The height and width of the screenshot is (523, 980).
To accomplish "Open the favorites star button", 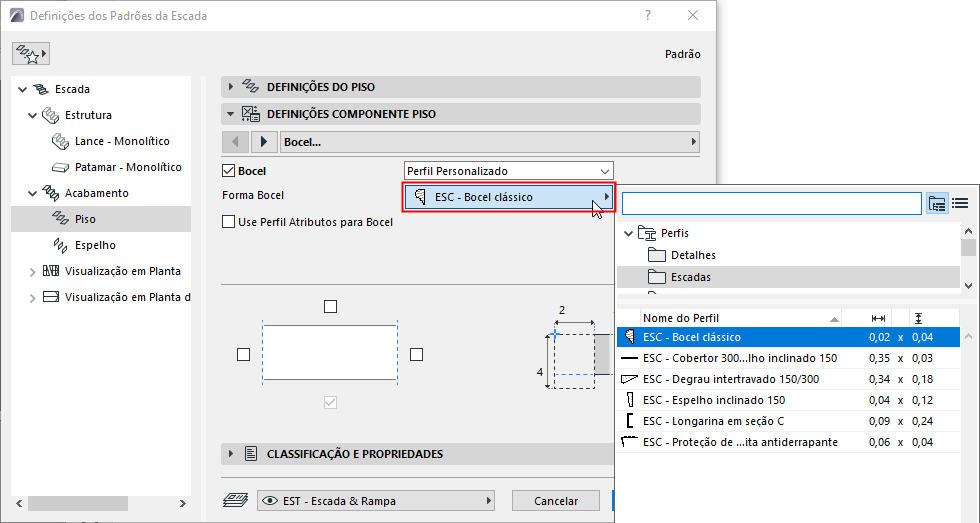I will point(31,54).
